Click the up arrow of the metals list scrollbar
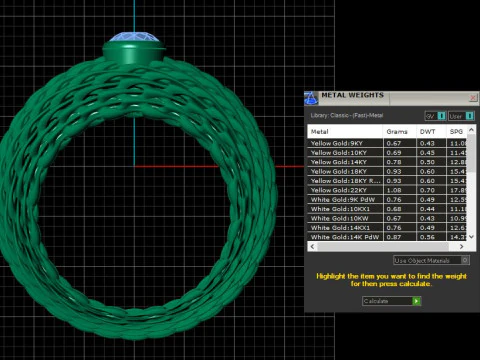This screenshot has height=360, width=480. pyautogui.click(x=471, y=130)
